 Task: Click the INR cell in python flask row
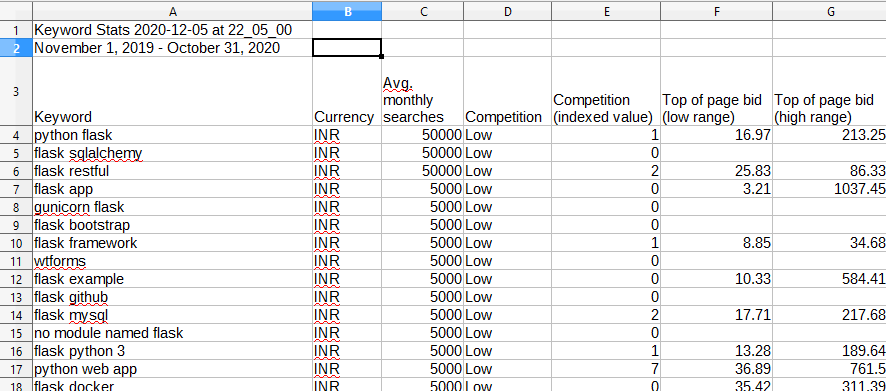click(347, 135)
